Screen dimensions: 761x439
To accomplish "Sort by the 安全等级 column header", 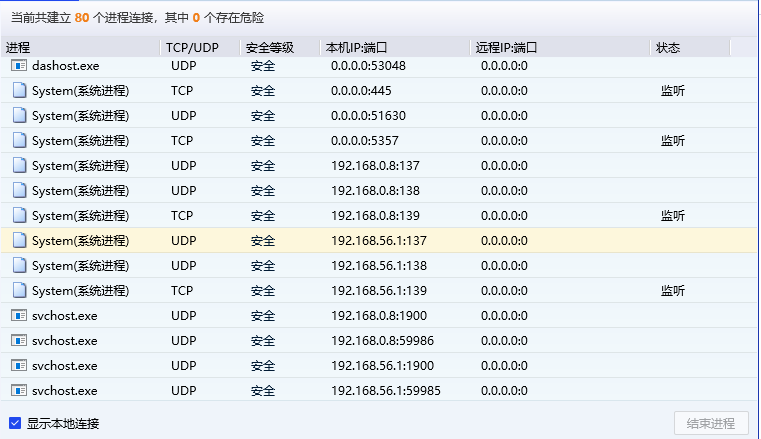I will tap(280, 47).
